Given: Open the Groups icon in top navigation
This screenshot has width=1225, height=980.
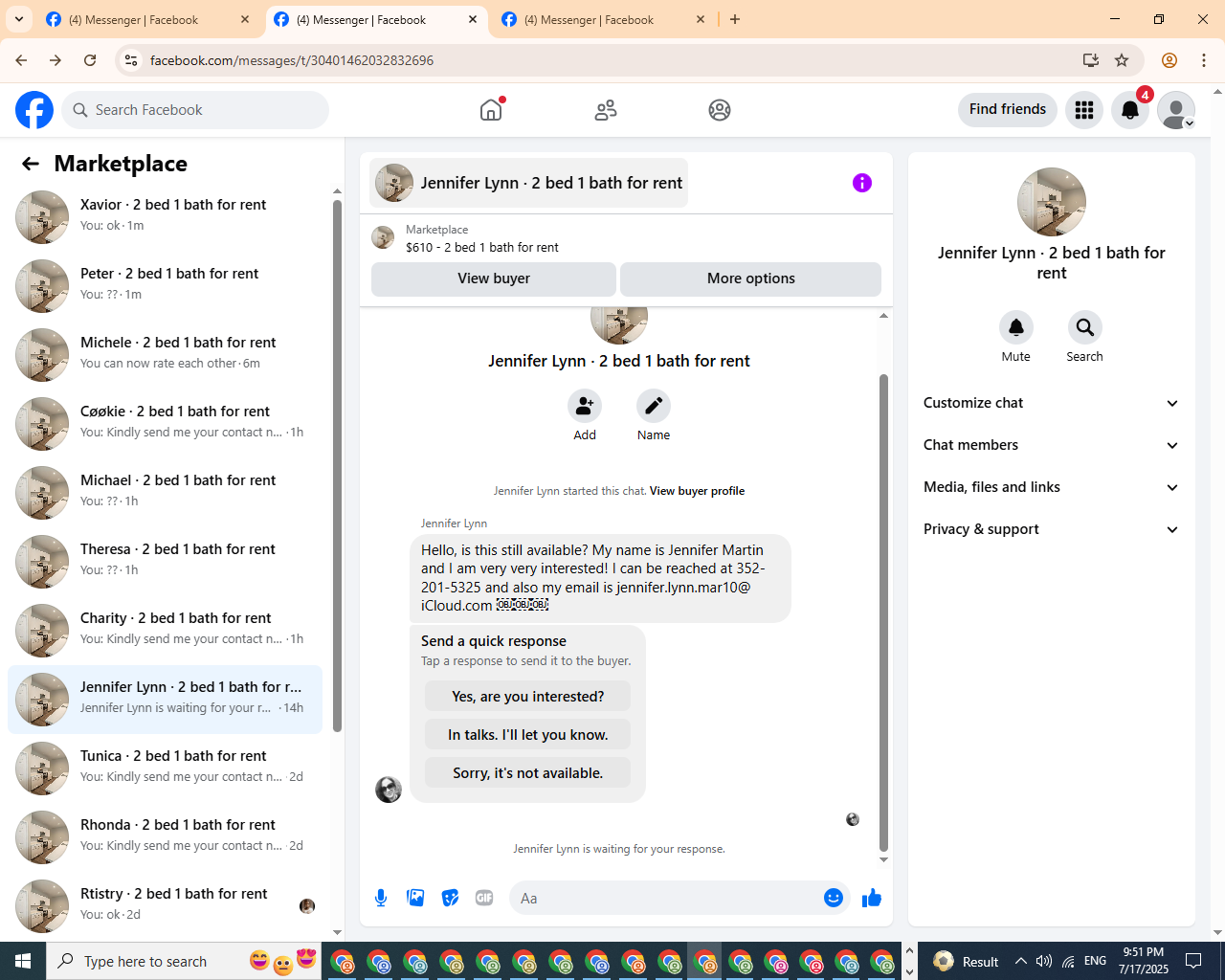Looking at the screenshot, I should [x=720, y=110].
